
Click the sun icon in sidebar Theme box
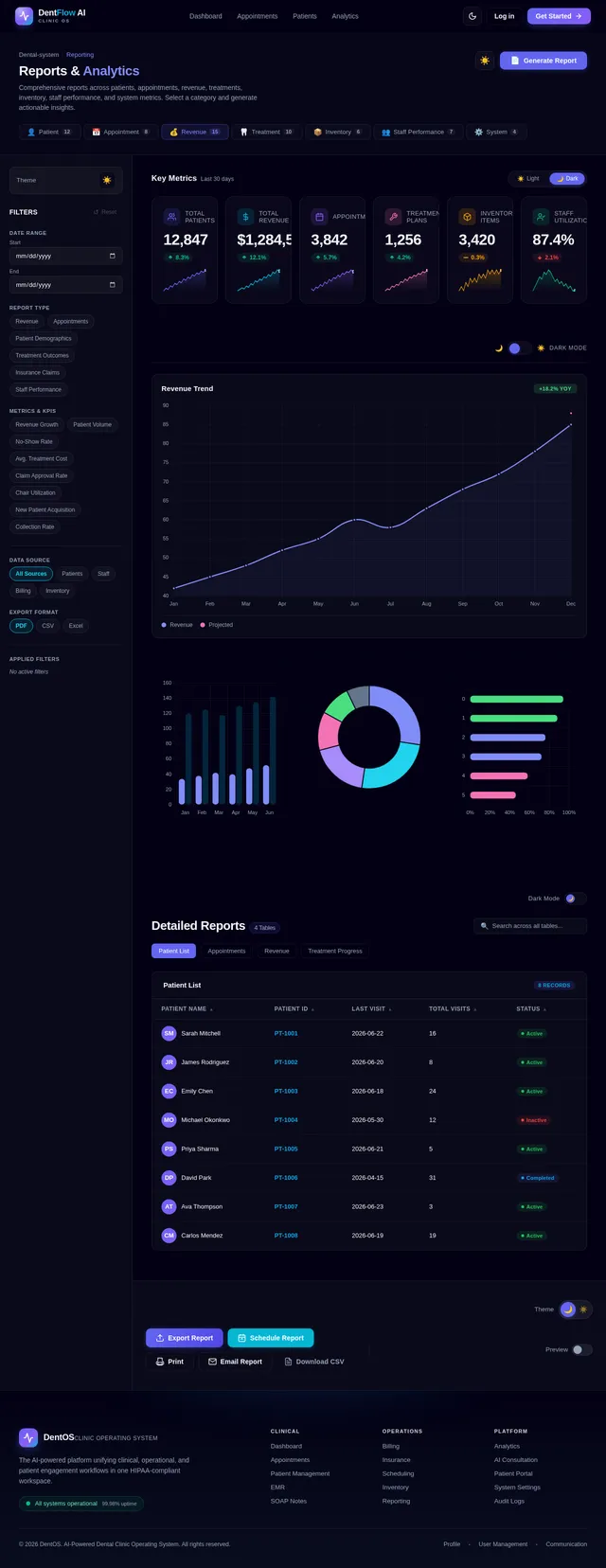point(107,180)
